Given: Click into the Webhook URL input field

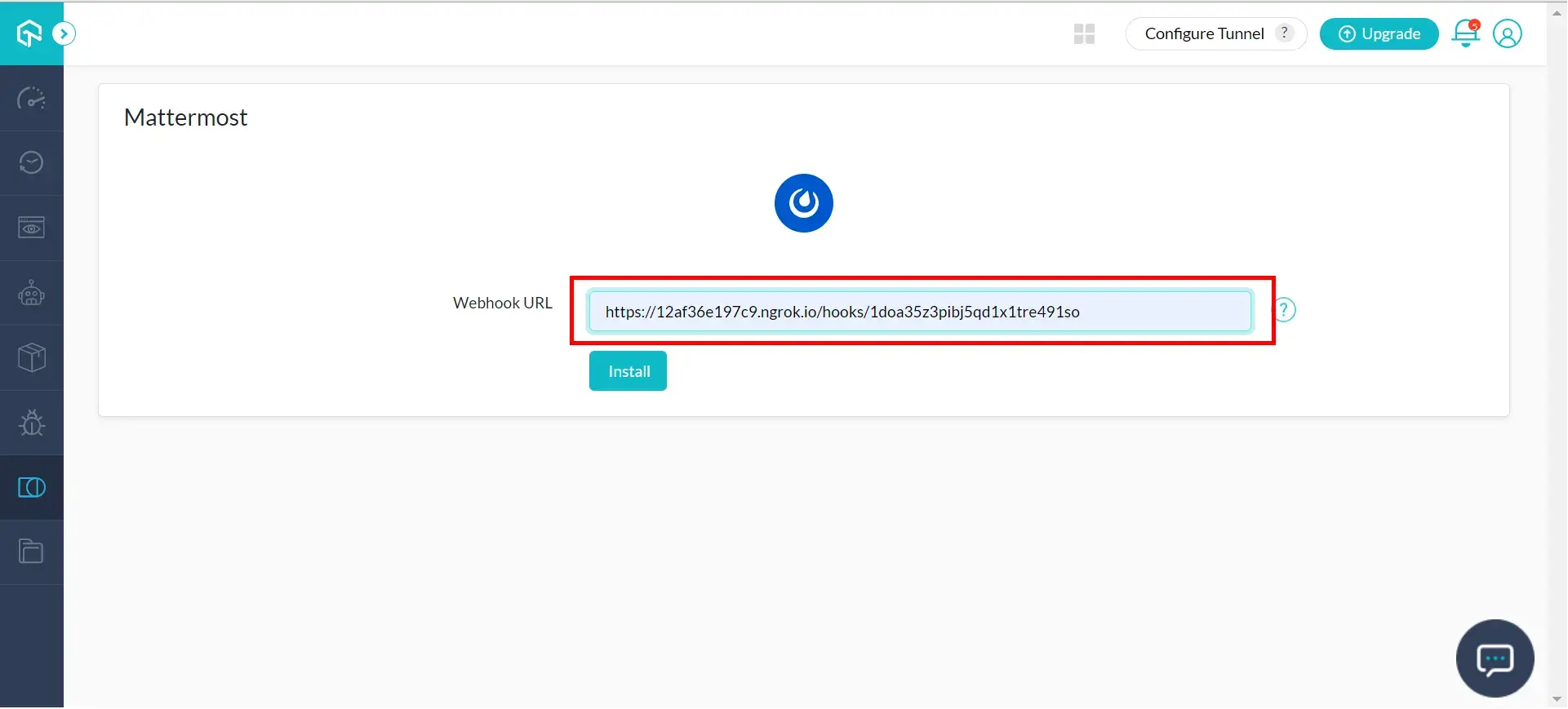Looking at the screenshot, I should click(x=919, y=312).
